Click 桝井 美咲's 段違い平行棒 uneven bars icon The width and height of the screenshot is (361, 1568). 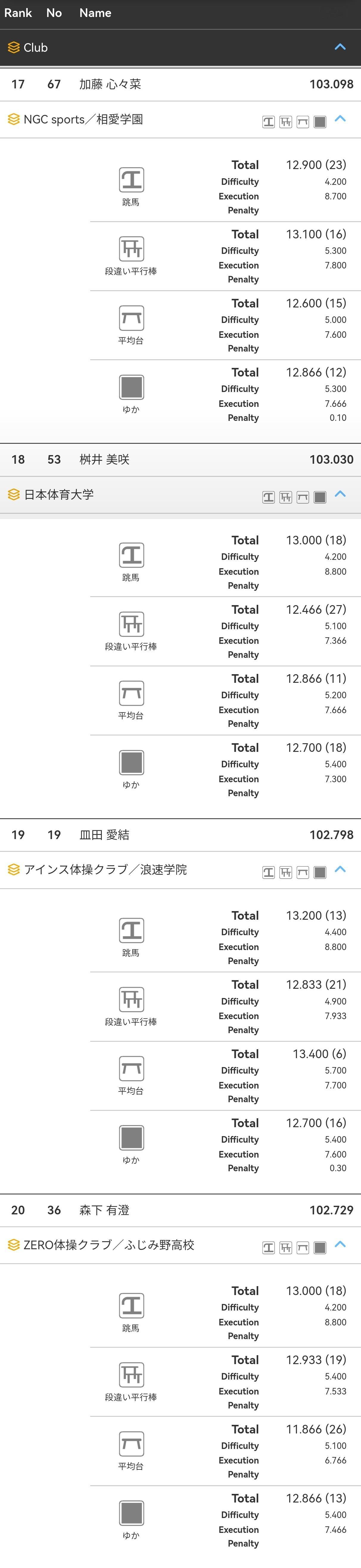click(131, 624)
